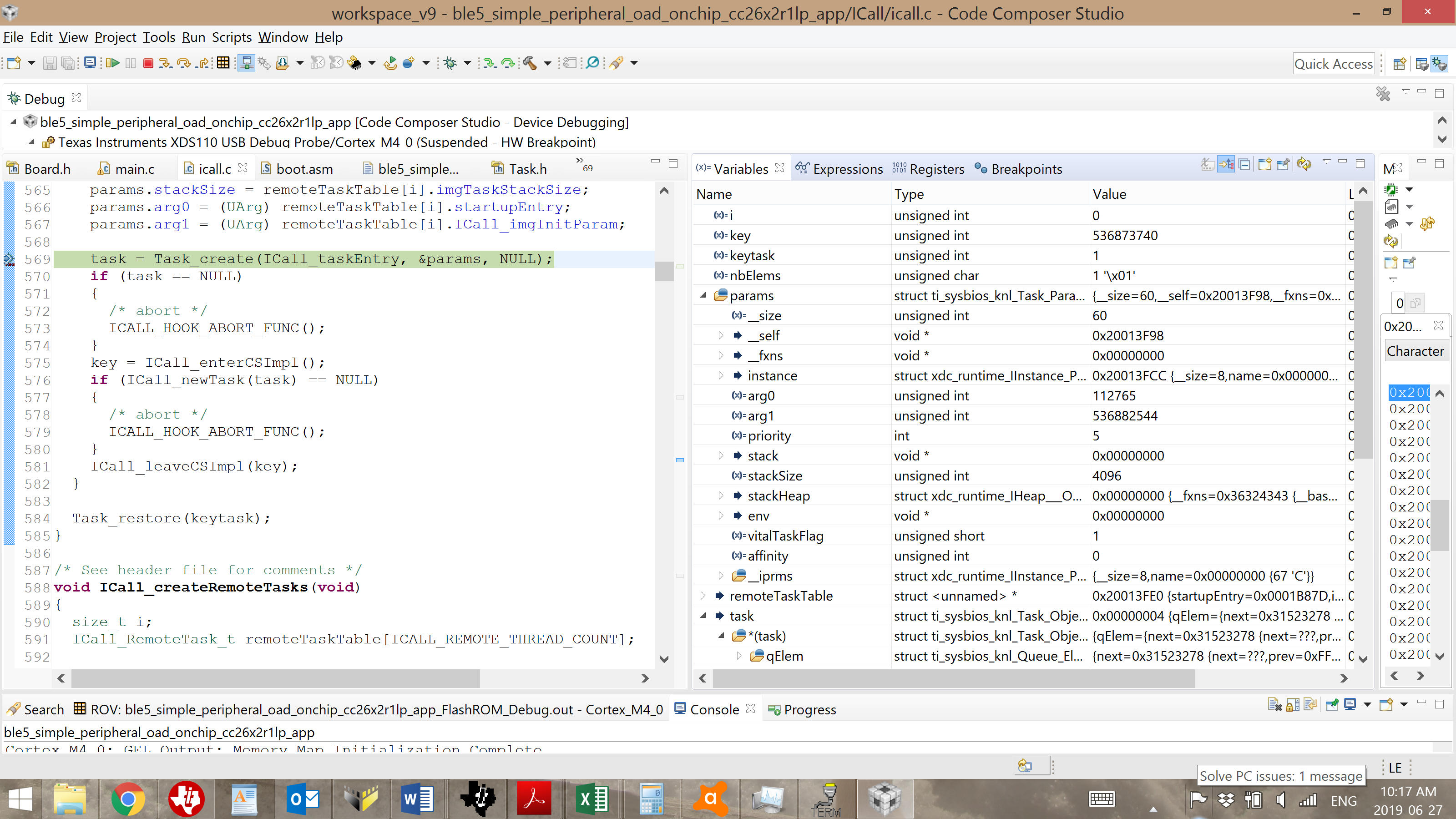The image size is (1456, 819).
Task: Open Microsoft Word from the taskbar
Action: click(418, 799)
